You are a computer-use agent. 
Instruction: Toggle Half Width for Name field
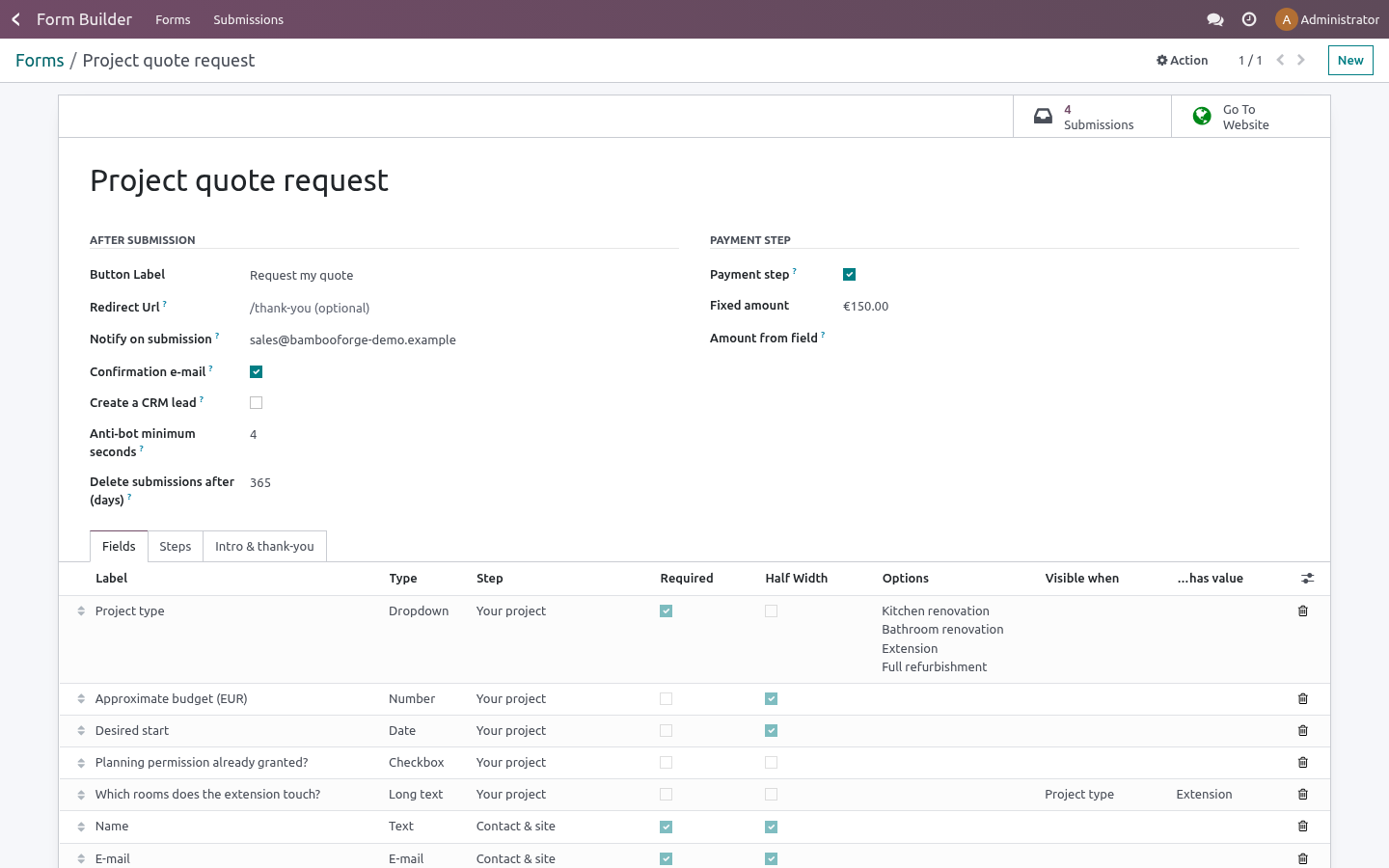click(771, 827)
